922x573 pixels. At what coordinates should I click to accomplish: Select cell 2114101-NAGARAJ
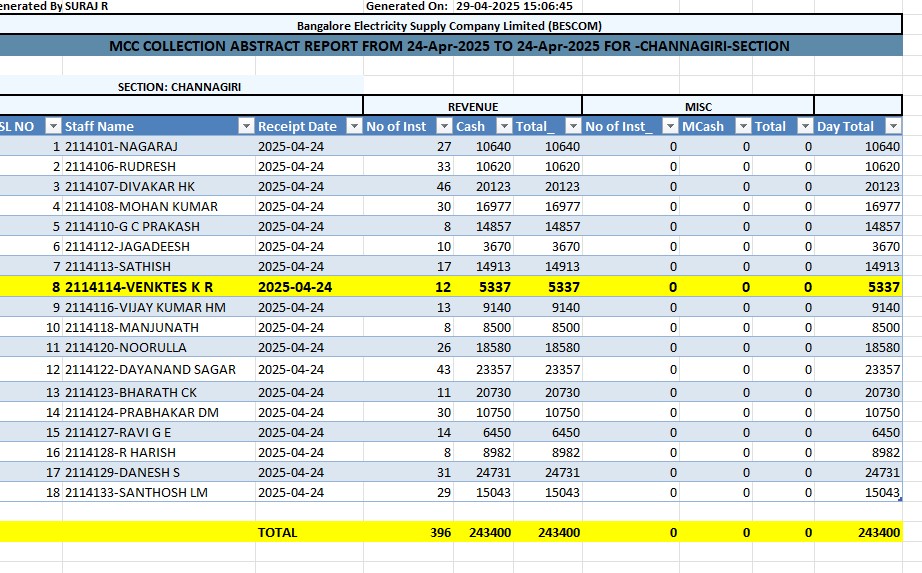[159, 146]
